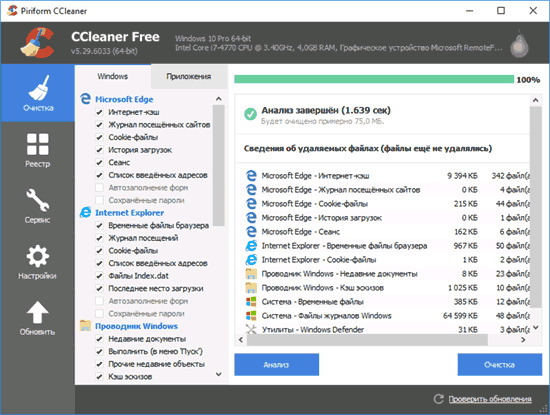Toggle Кэш эскизов checkbox in left list
Viewport: 550px width, 415px height.
[99, 377]
